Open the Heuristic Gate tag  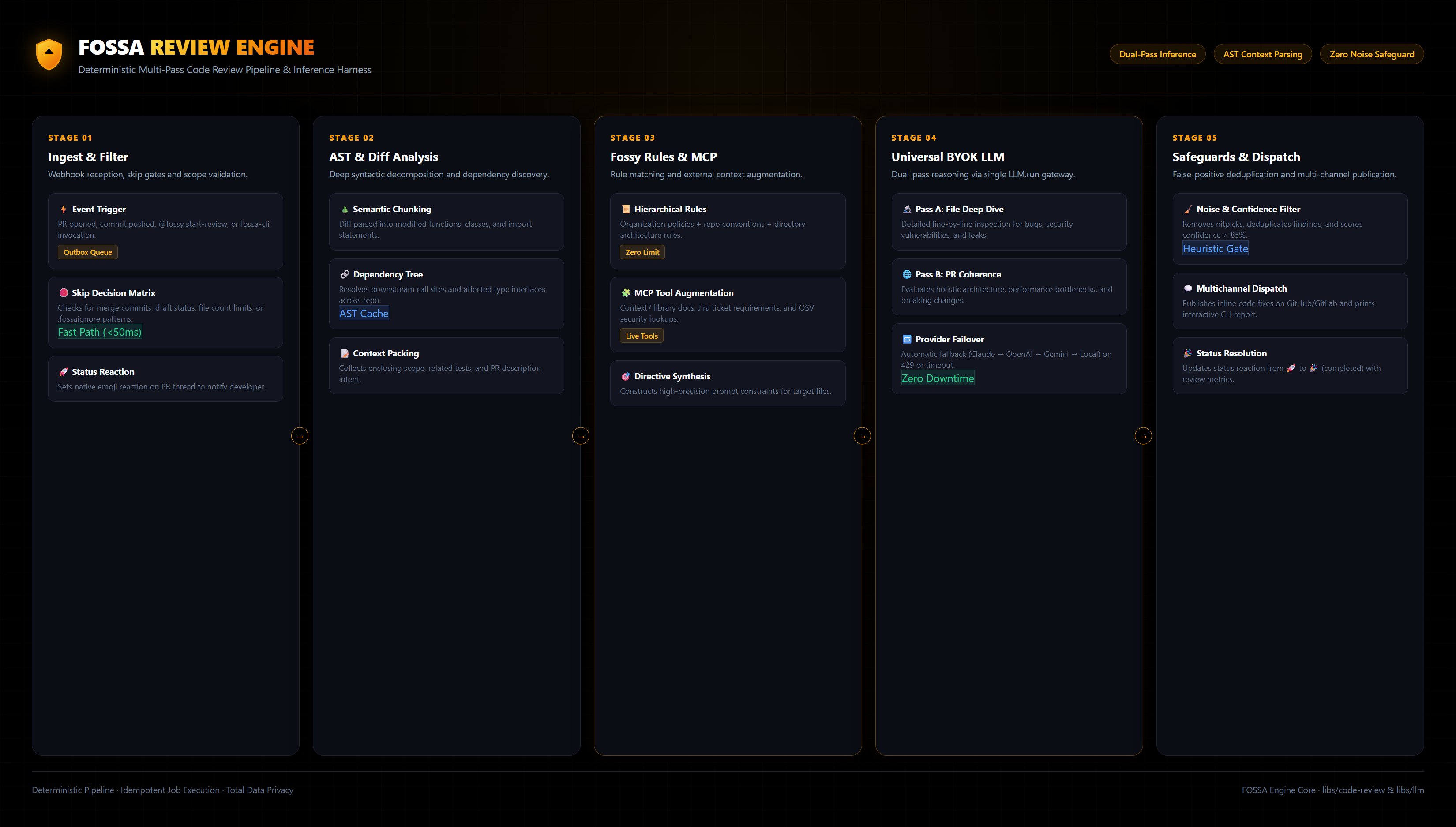(1215, 249)
